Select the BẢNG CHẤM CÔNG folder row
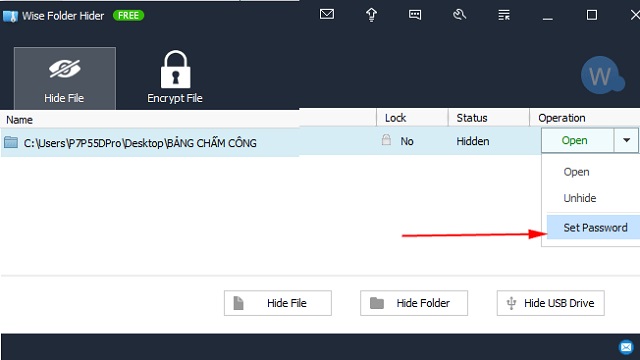 pyautogui.click(x=270, y=142)
